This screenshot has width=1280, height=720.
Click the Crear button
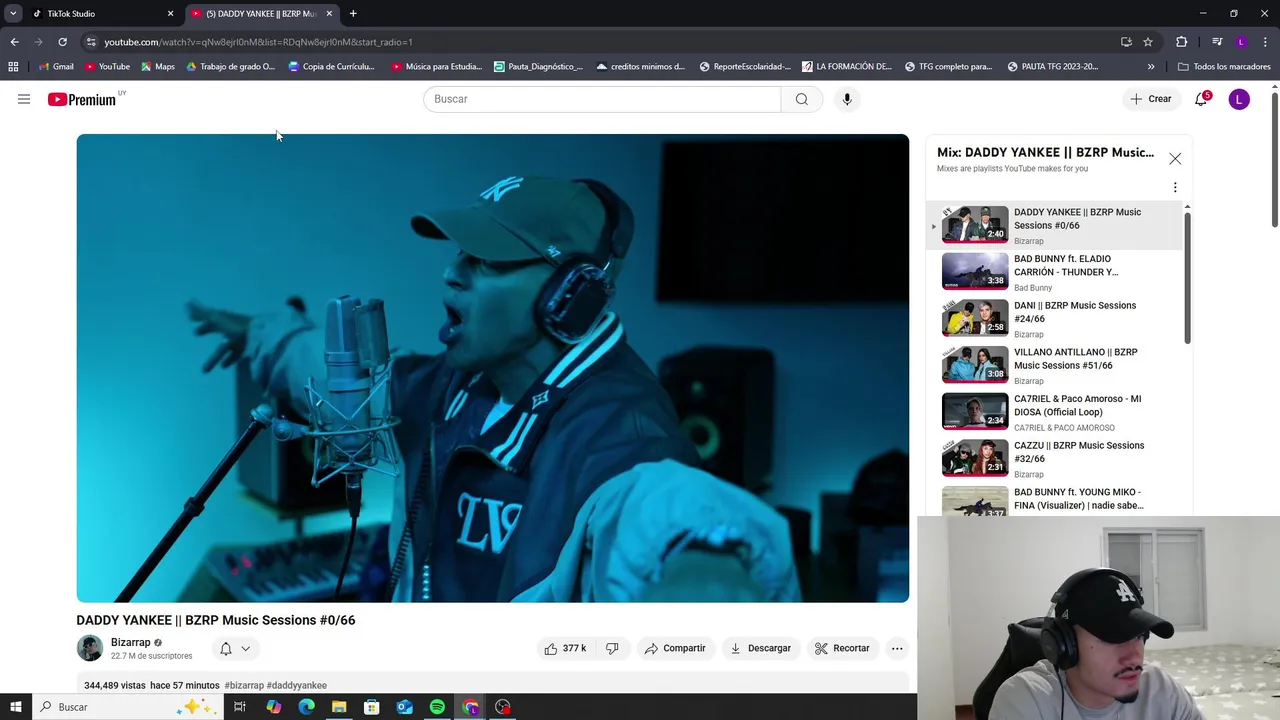tap(1150, 99)
